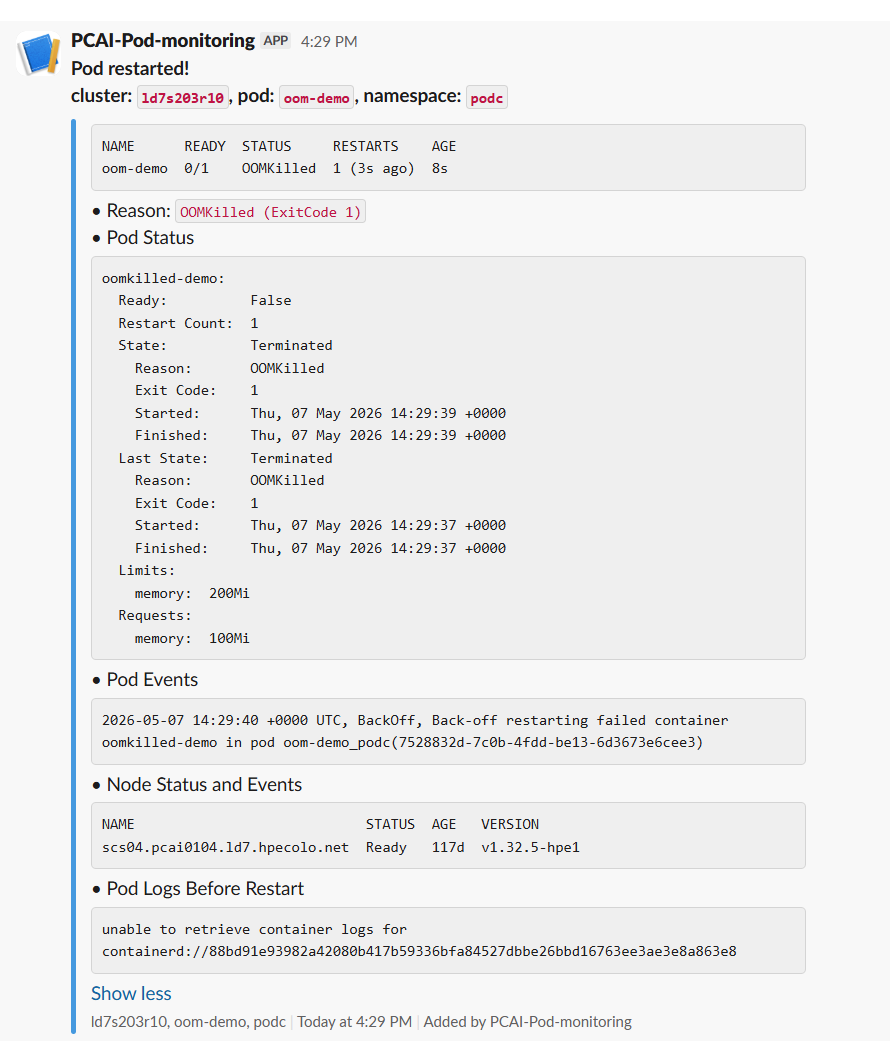Select the '200Mi' memory limit value
The image size is (890, 1041).
pos(229,594)
